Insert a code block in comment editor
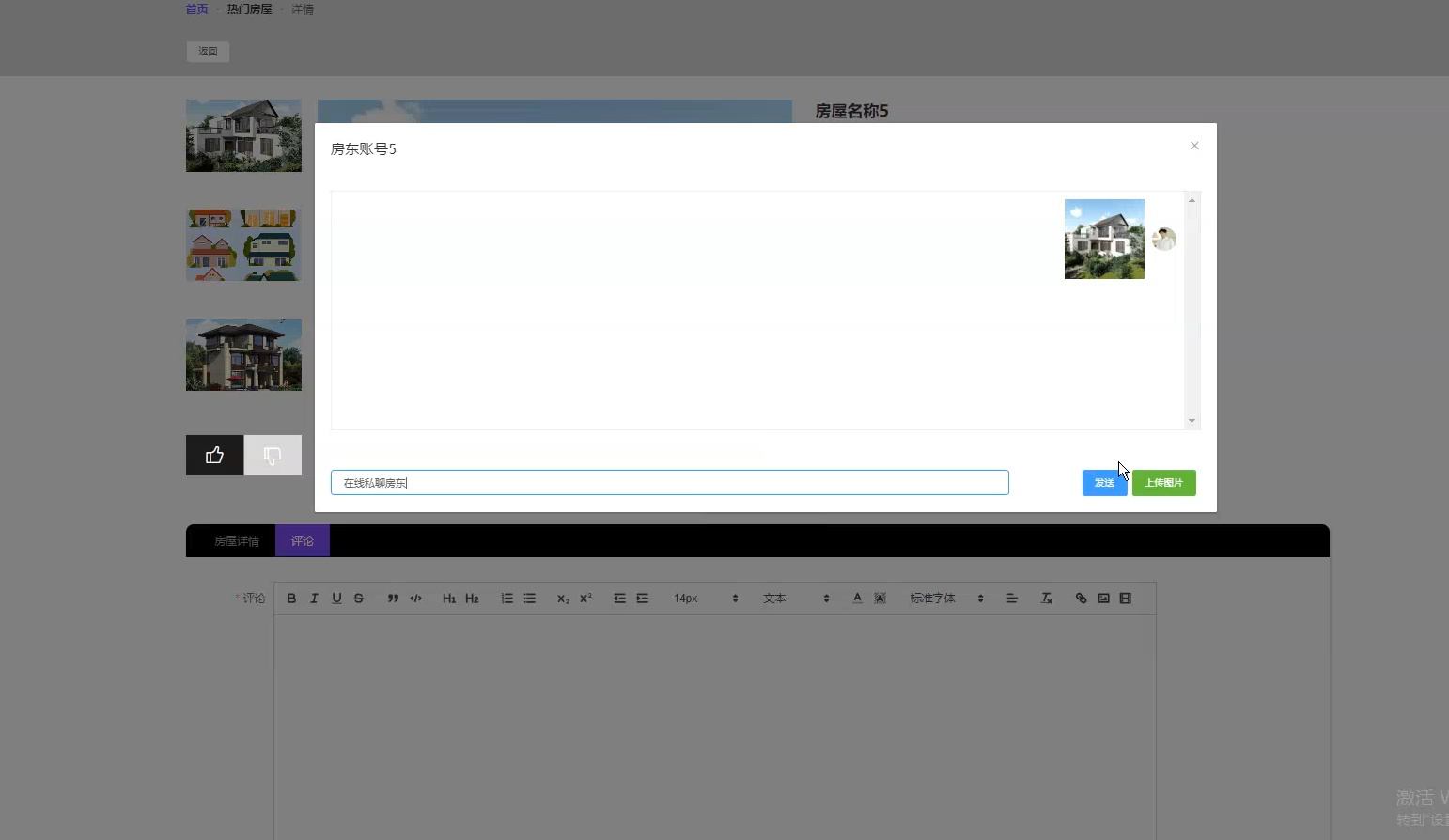 coord(416,599)
